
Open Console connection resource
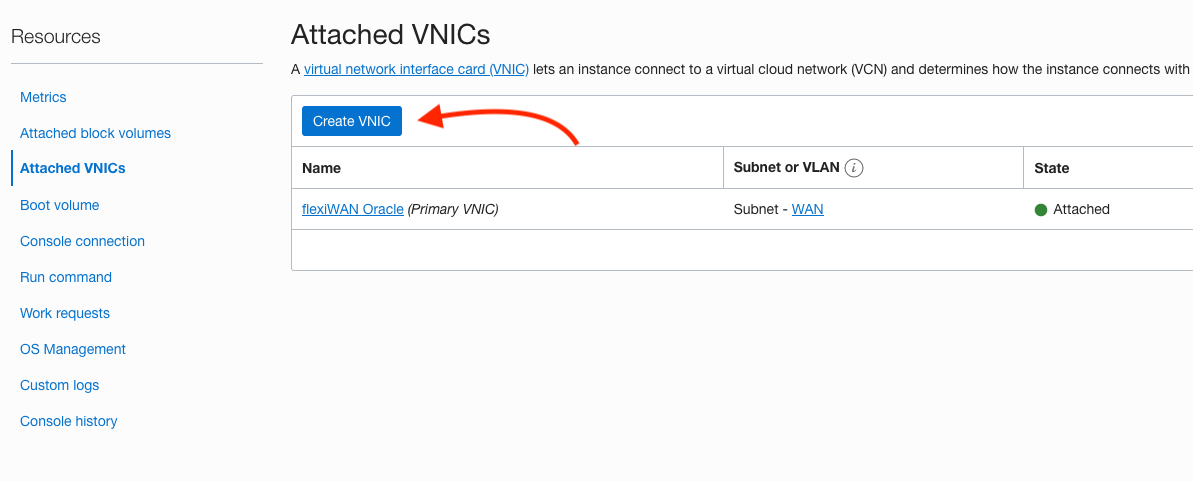82,241
